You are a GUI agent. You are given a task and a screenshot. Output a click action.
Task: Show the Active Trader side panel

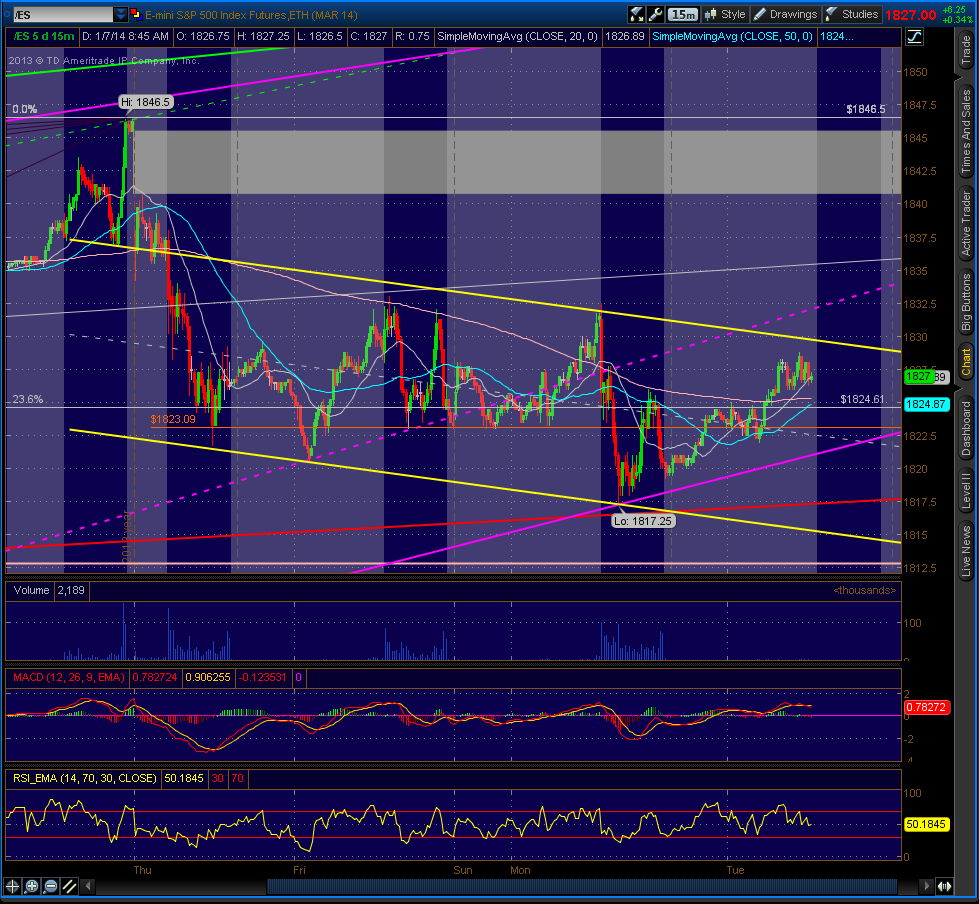[967, 224]
